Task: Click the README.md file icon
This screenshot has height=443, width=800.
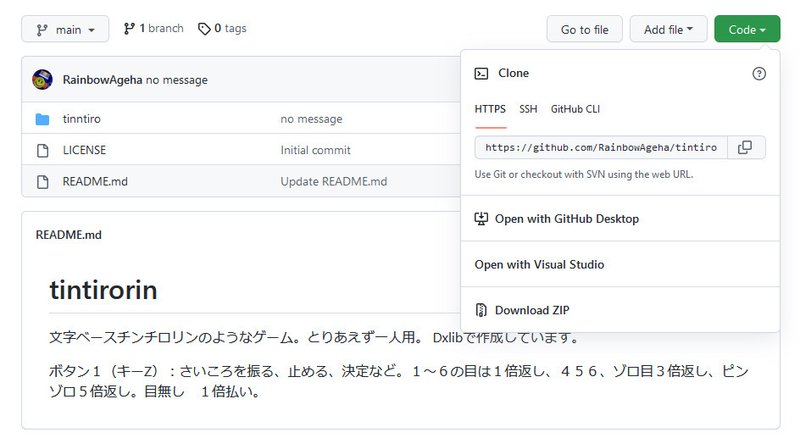Action: pos(43,181)
